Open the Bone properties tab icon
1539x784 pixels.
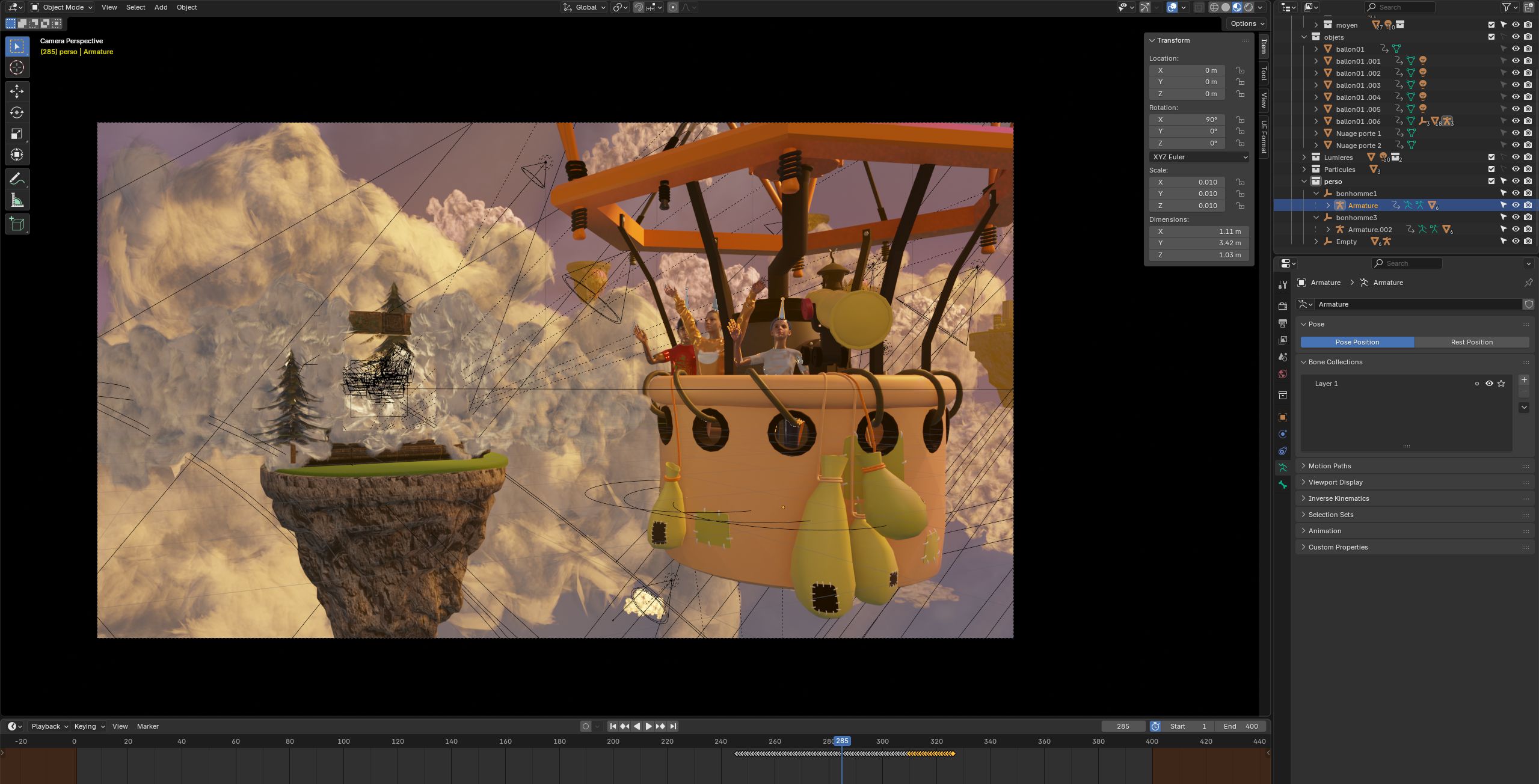[1283, 485]
